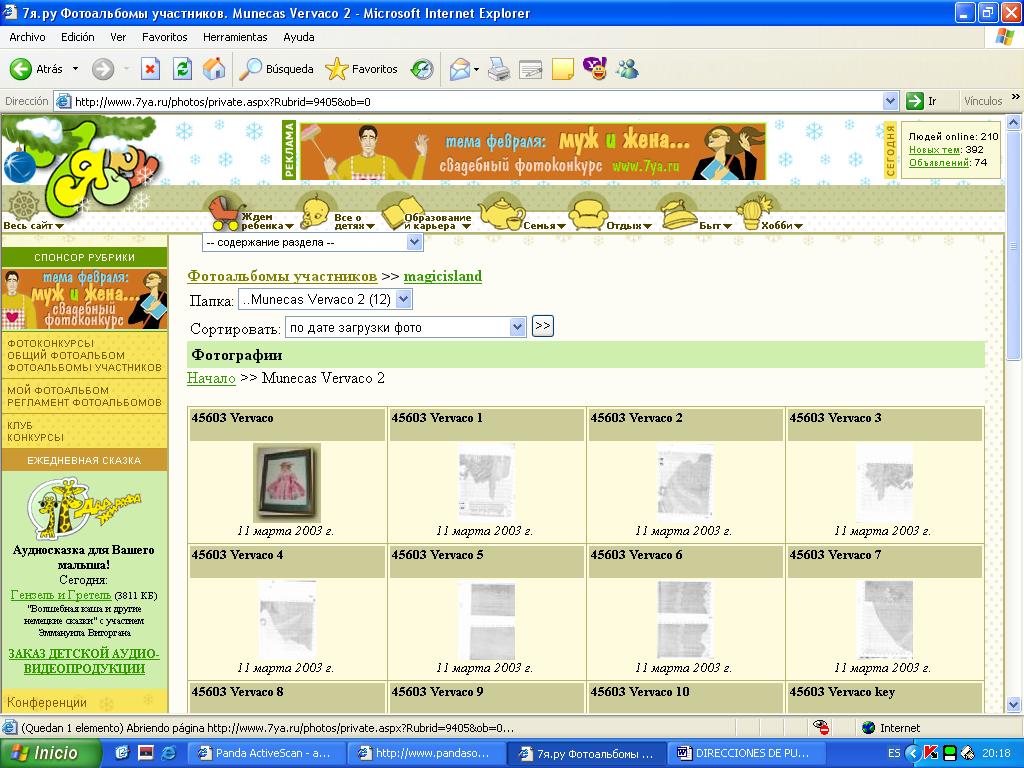Click Объявлений link

(x=938, y=163)
